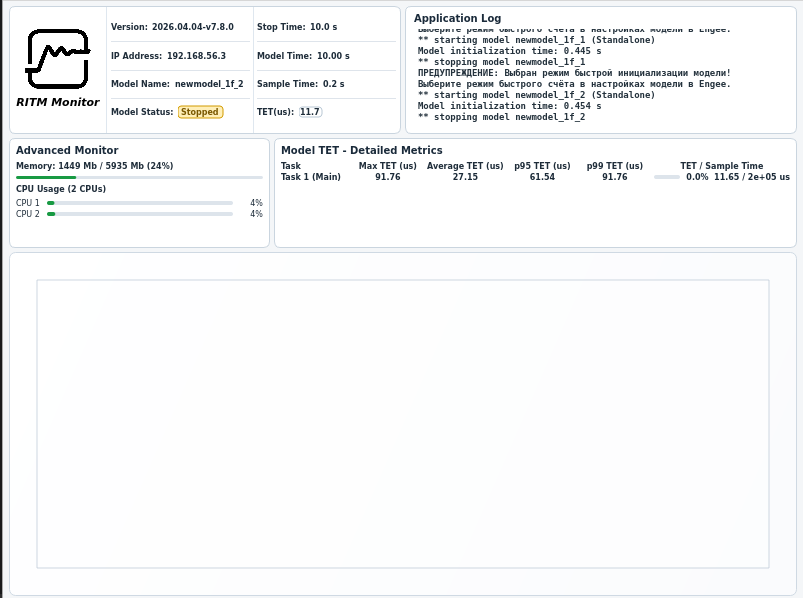Click the CPU 2 4% value
The height and width of the screenshot is (598, 803).
[x=257, y=214]
